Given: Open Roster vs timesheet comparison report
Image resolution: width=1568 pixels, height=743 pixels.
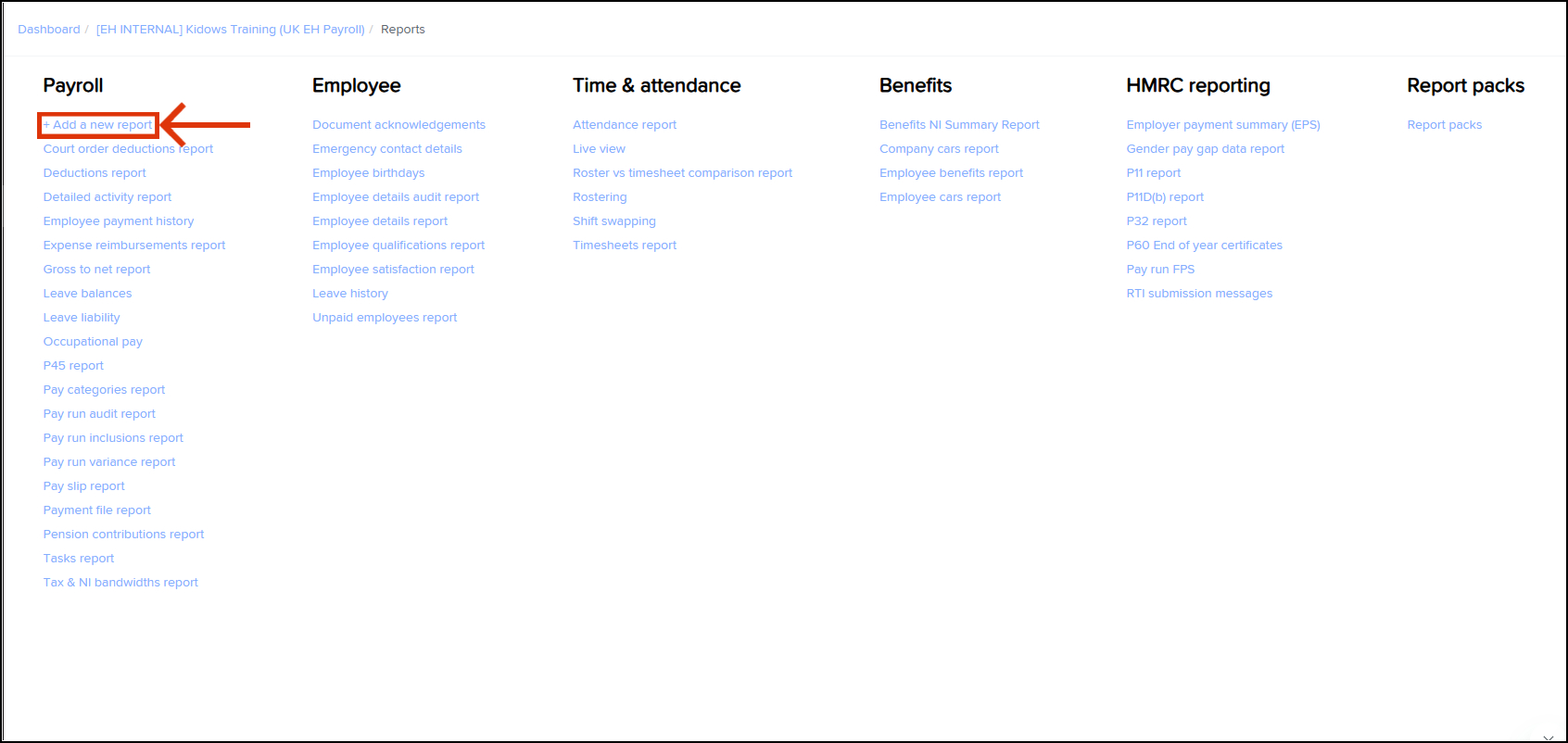Looking at the screenshot, I should click(682, 173).
